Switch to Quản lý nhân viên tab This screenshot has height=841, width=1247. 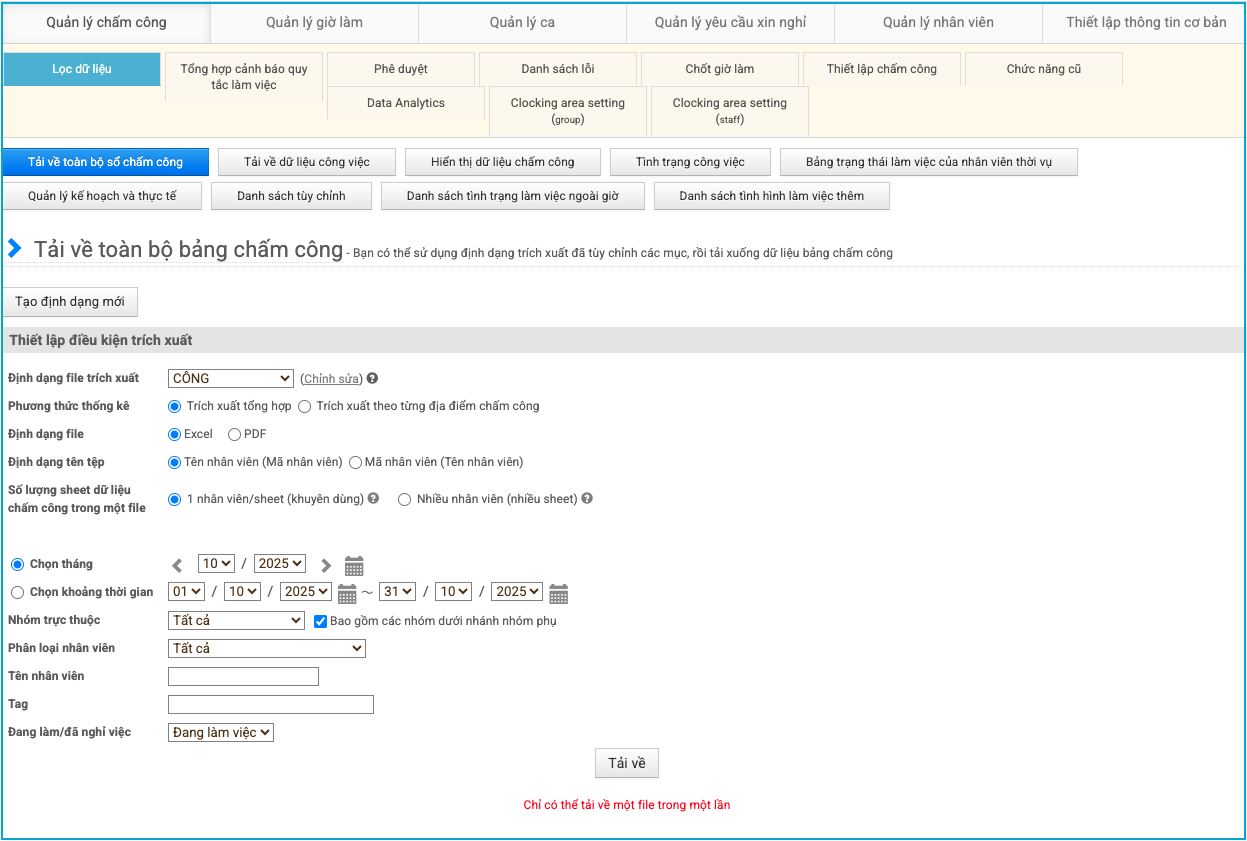(937, 22)
